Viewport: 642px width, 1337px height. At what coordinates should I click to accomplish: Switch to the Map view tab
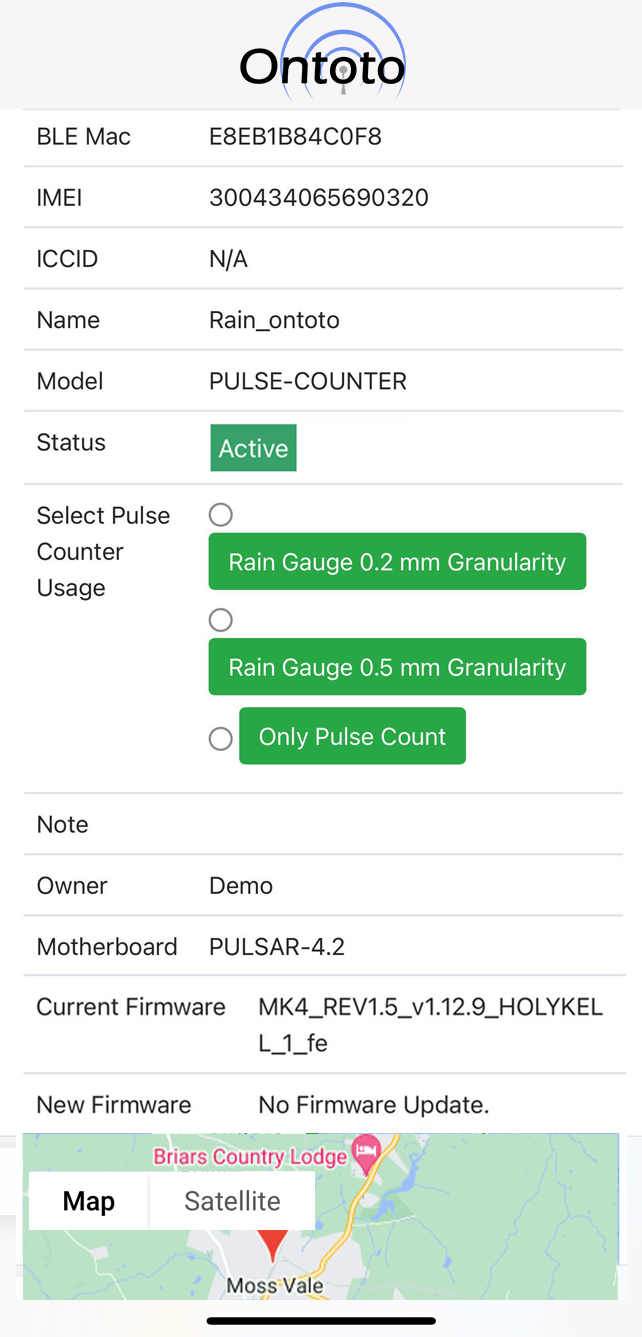click(88, 1200)
